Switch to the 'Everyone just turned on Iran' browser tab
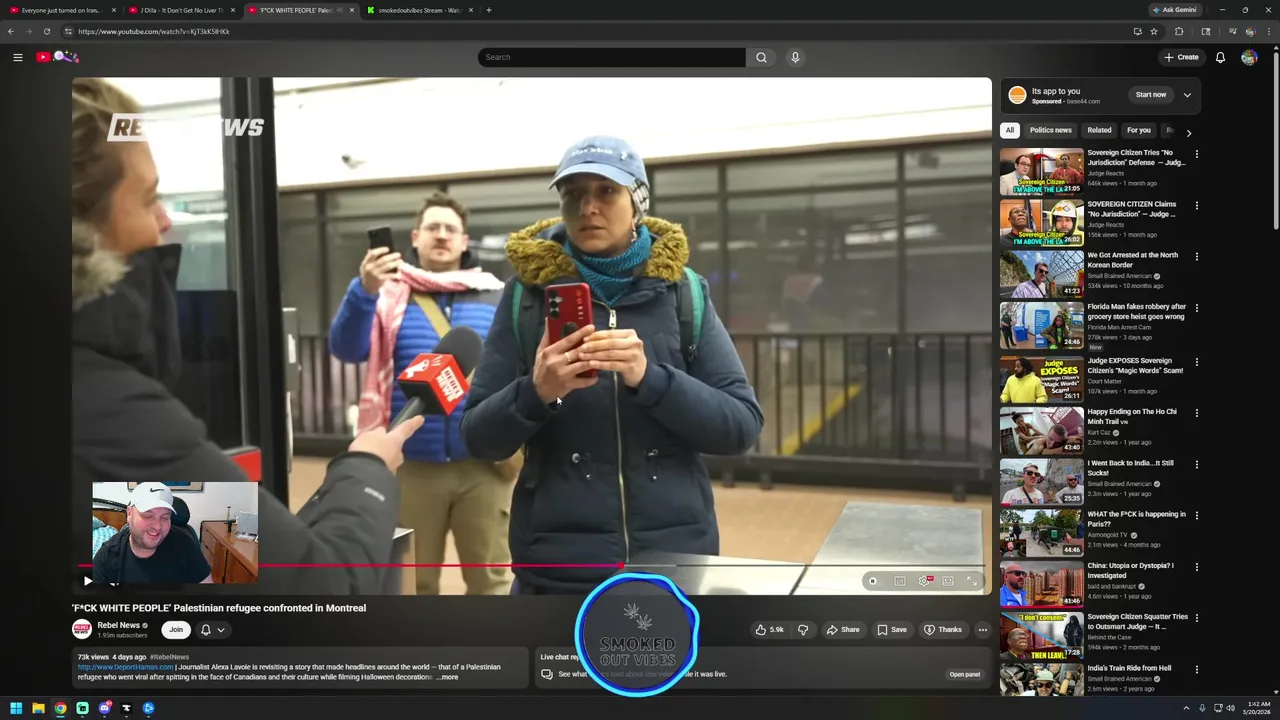Viewport: 1280px width, 720px height. click(x=62, y=10)
